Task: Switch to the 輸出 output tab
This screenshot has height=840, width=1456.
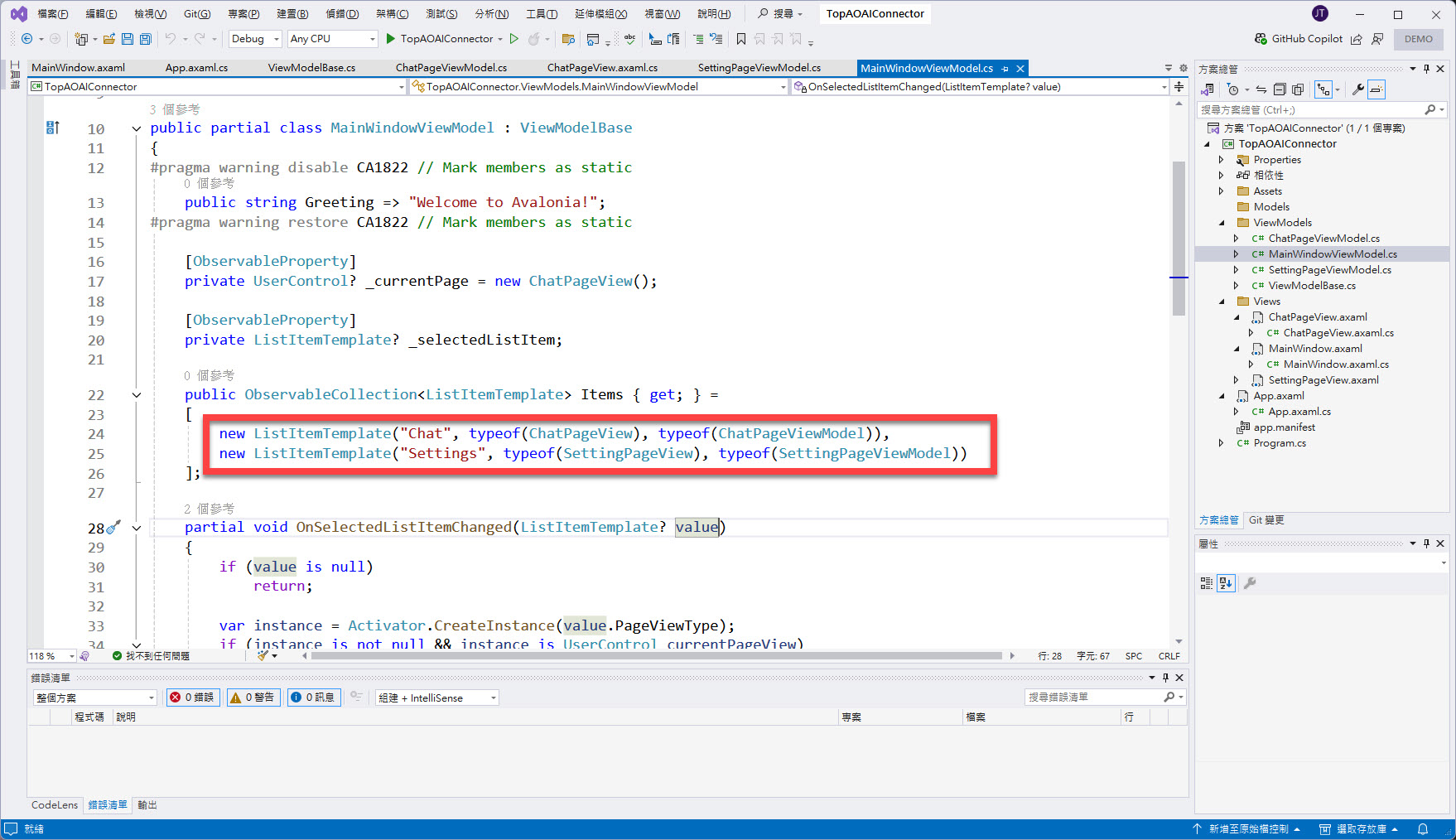Action: coord(147,805)
